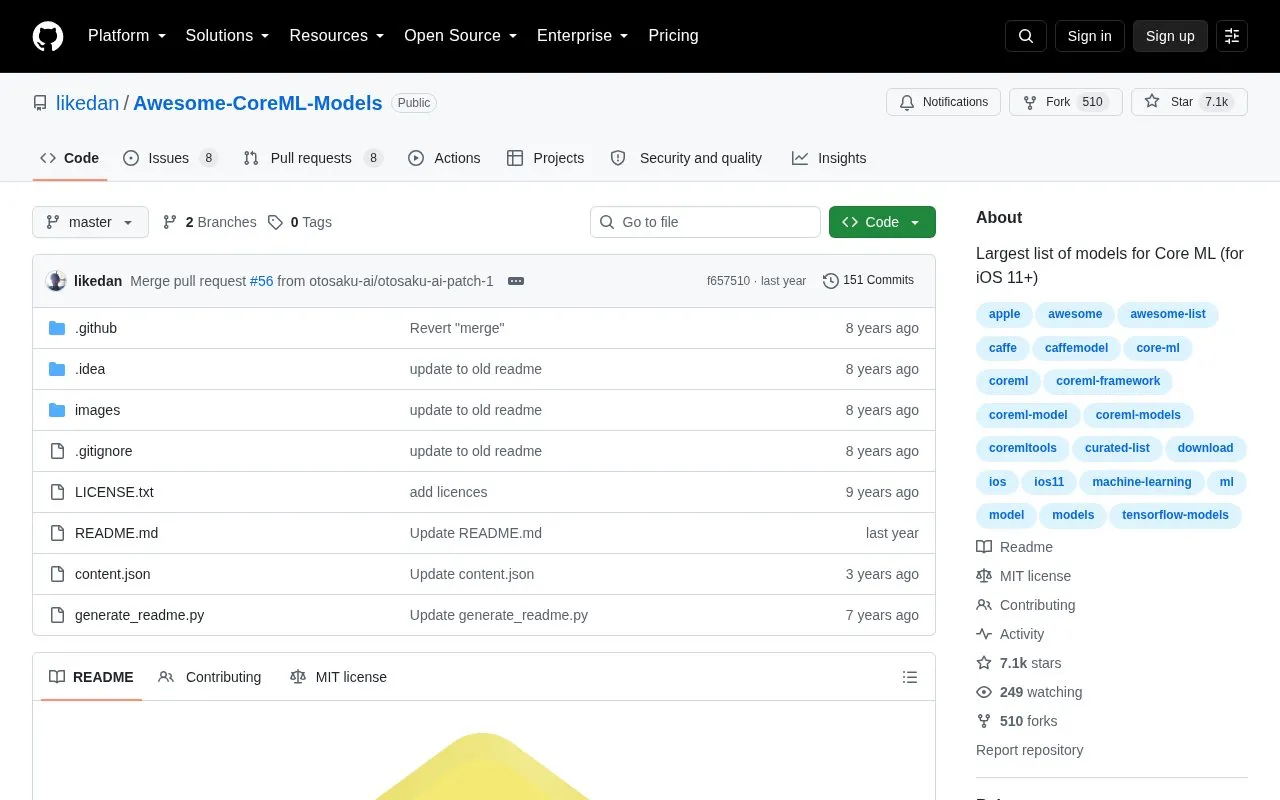Image resolution: width=1280 pixels, height=800 pixels.
Task: Open the Security and quality tab
Action: [686, 158]
